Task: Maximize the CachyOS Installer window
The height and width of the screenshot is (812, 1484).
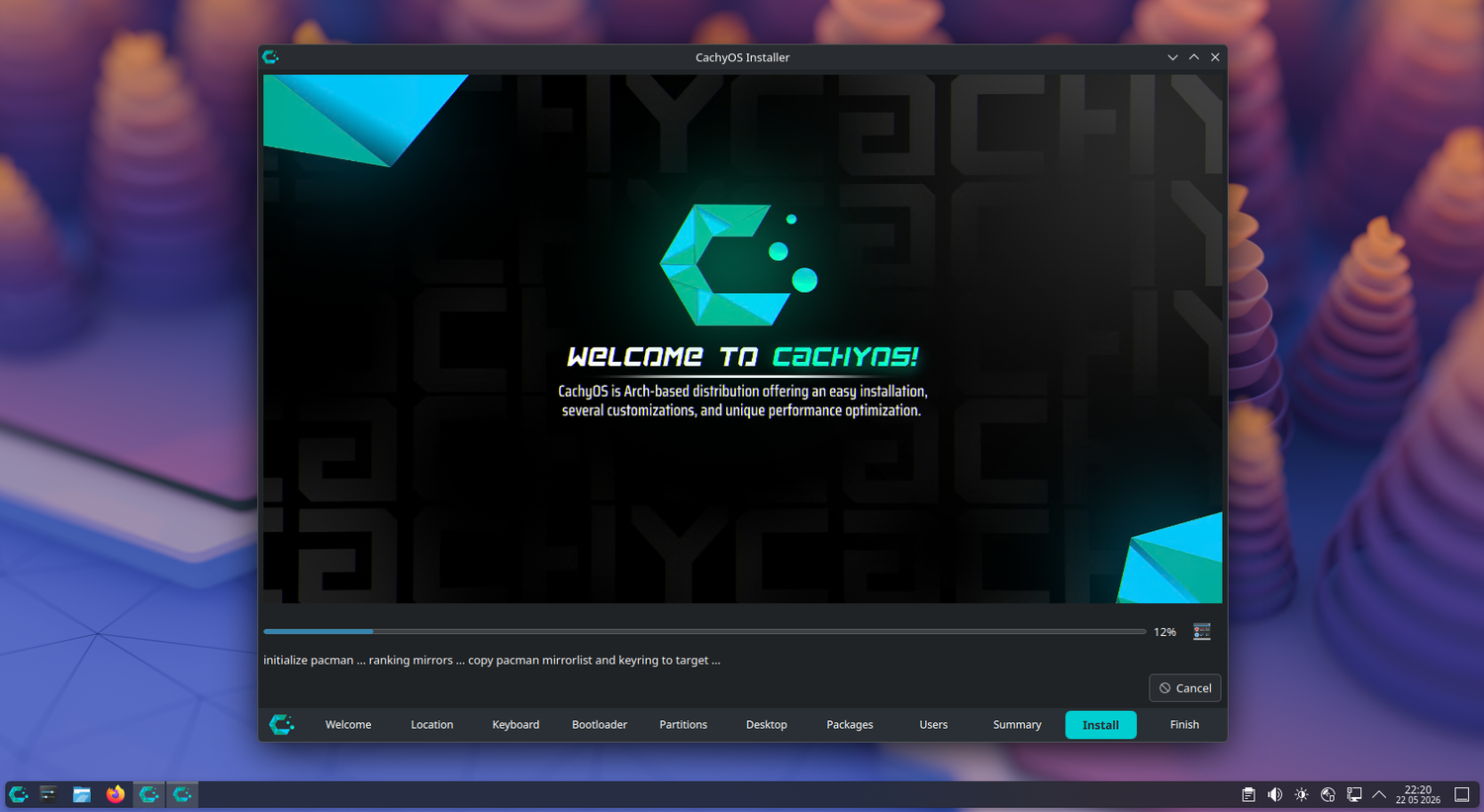Action: tap(1194, 57)
